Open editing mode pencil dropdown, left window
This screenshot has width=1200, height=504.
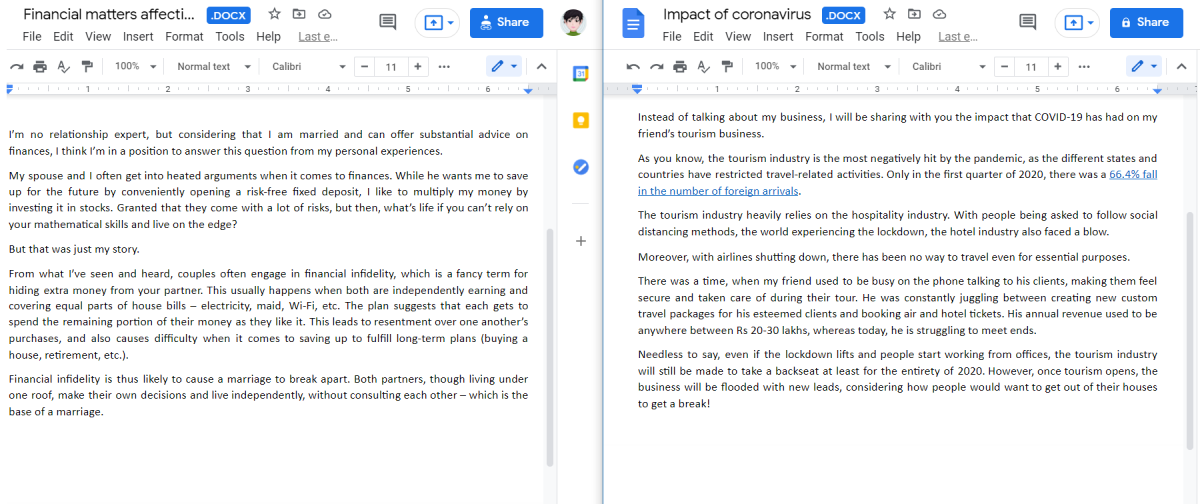pos(504,67)
